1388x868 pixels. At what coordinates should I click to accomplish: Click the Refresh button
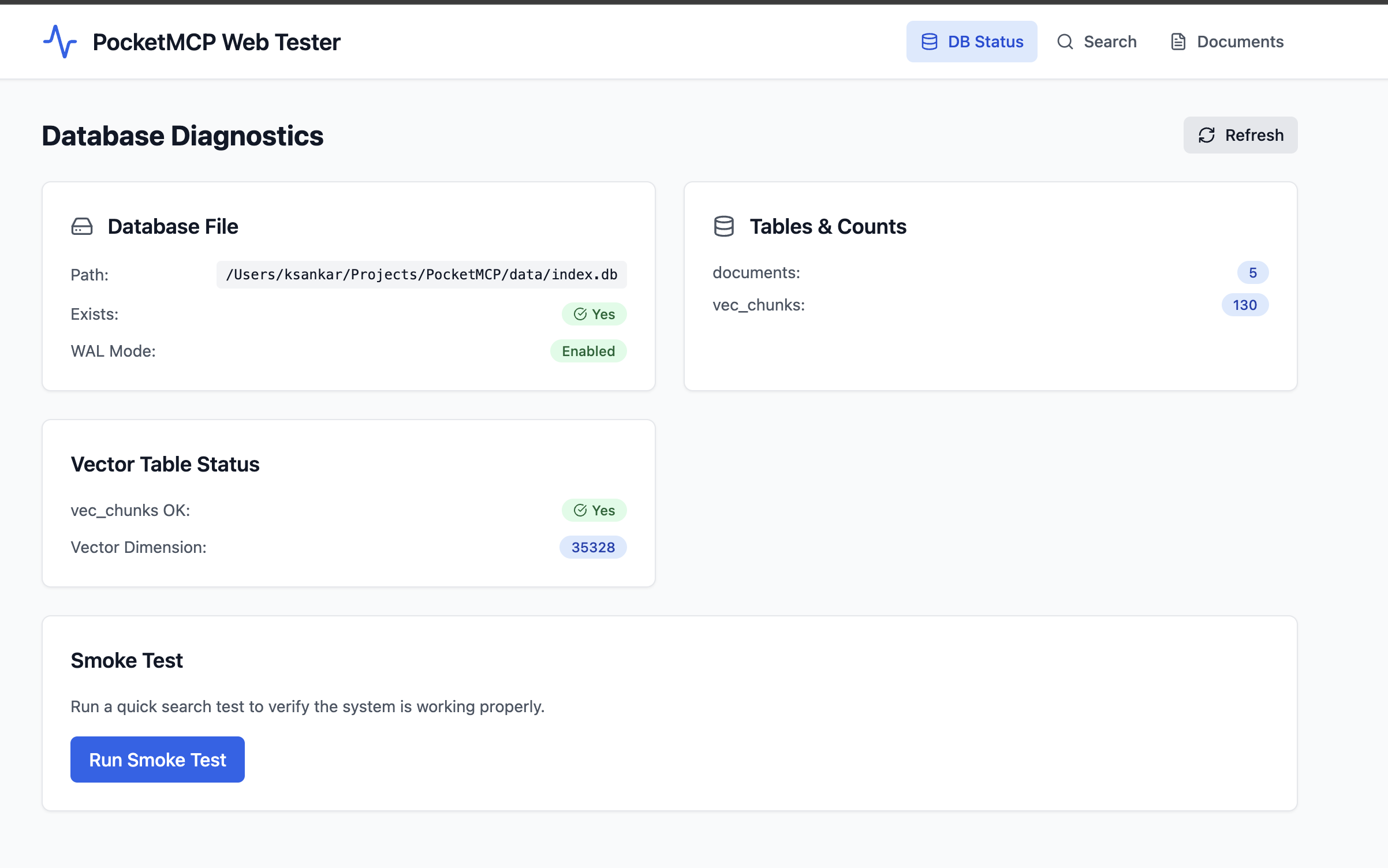pyautogui.click(x=1240, y=135)
